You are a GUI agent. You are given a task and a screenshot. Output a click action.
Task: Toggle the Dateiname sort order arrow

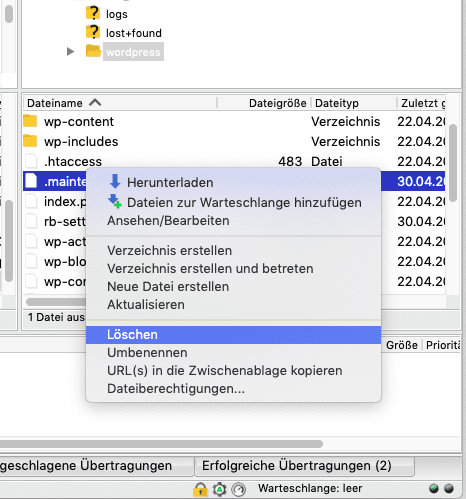pos(95,102)
